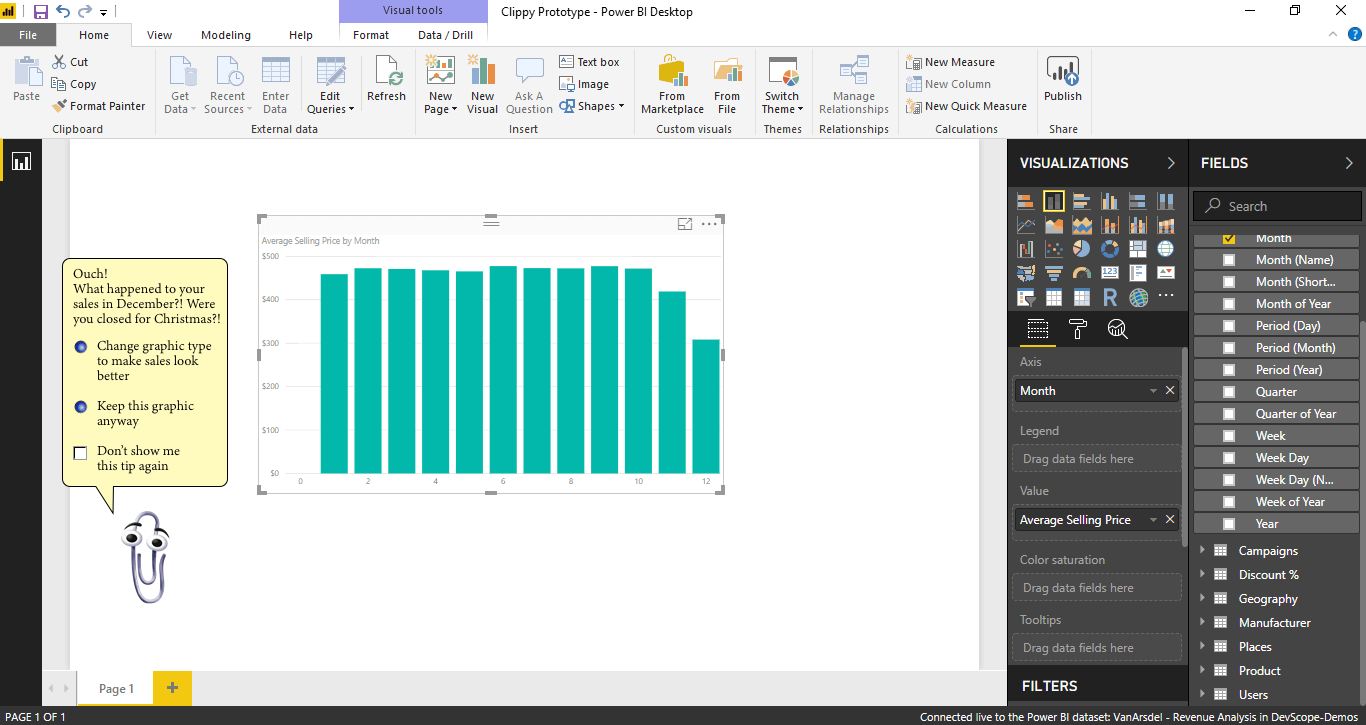The image size is (1366, 725).
Task: Open the File menu
Action: pos(28,35)
